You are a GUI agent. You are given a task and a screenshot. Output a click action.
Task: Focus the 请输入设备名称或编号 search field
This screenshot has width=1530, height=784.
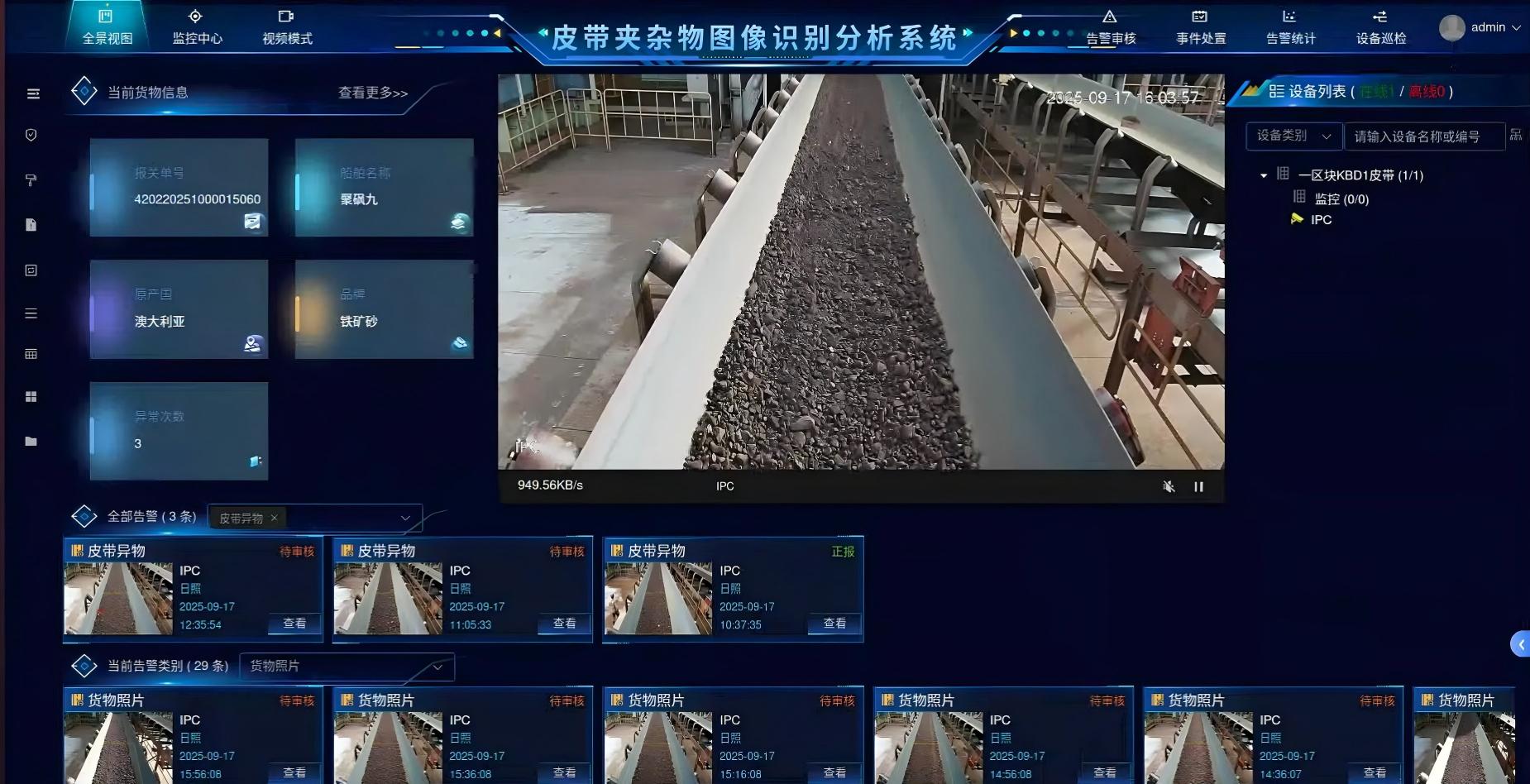[1425, 136]
